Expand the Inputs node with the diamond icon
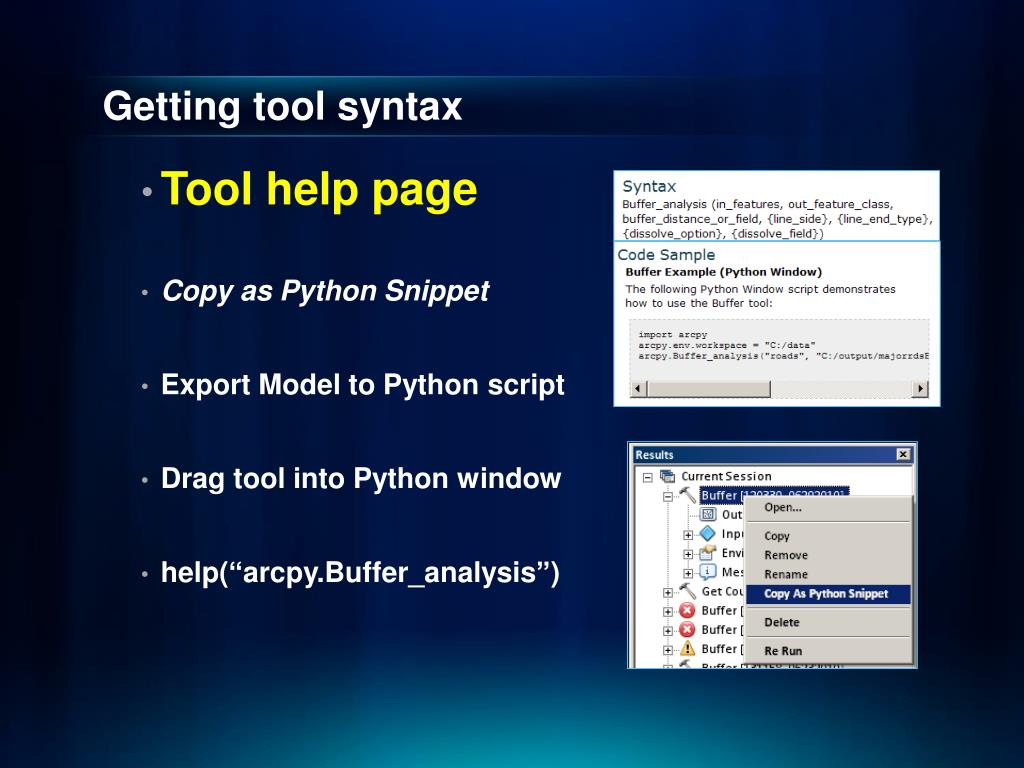The width and height of the screenshot is (1024, 768). coord(688,535)
